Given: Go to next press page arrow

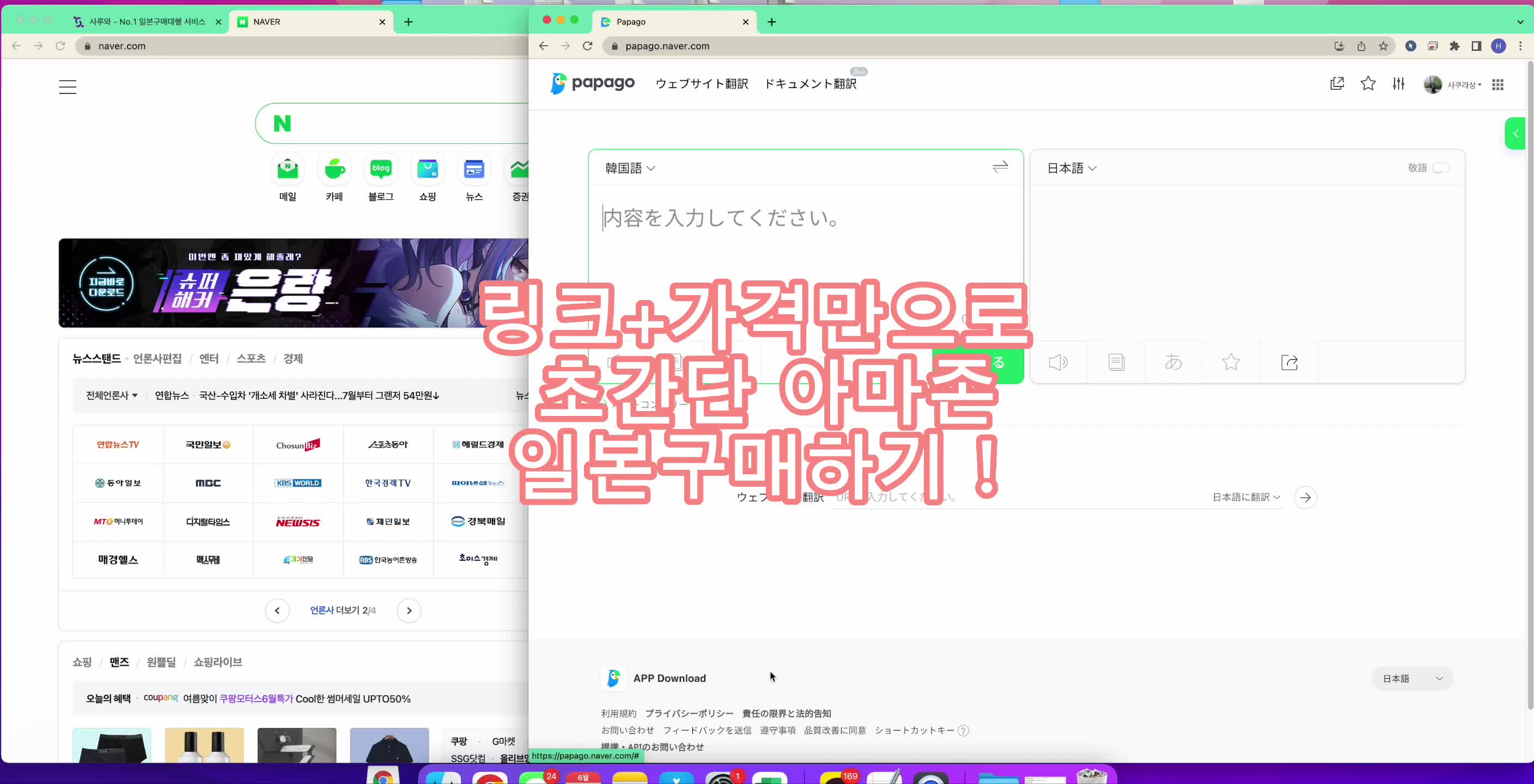Looking at the screenshot, I should click(x=409, y=610).
